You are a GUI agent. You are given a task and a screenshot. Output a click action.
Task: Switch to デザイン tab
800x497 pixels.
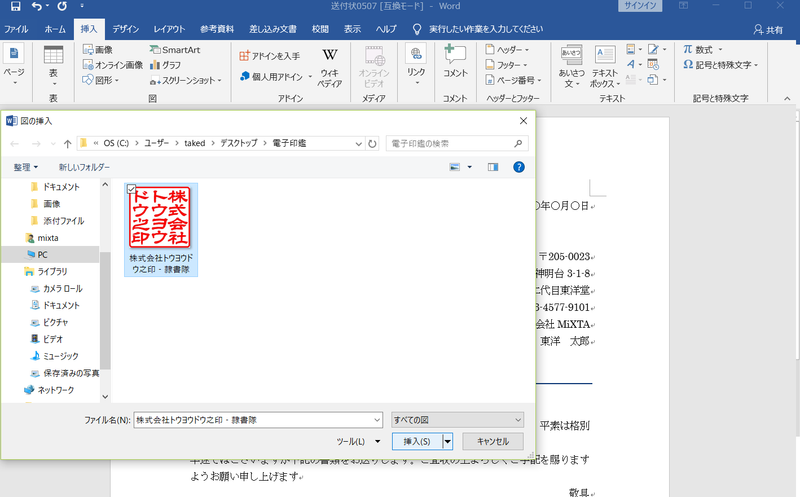(126, 29)
